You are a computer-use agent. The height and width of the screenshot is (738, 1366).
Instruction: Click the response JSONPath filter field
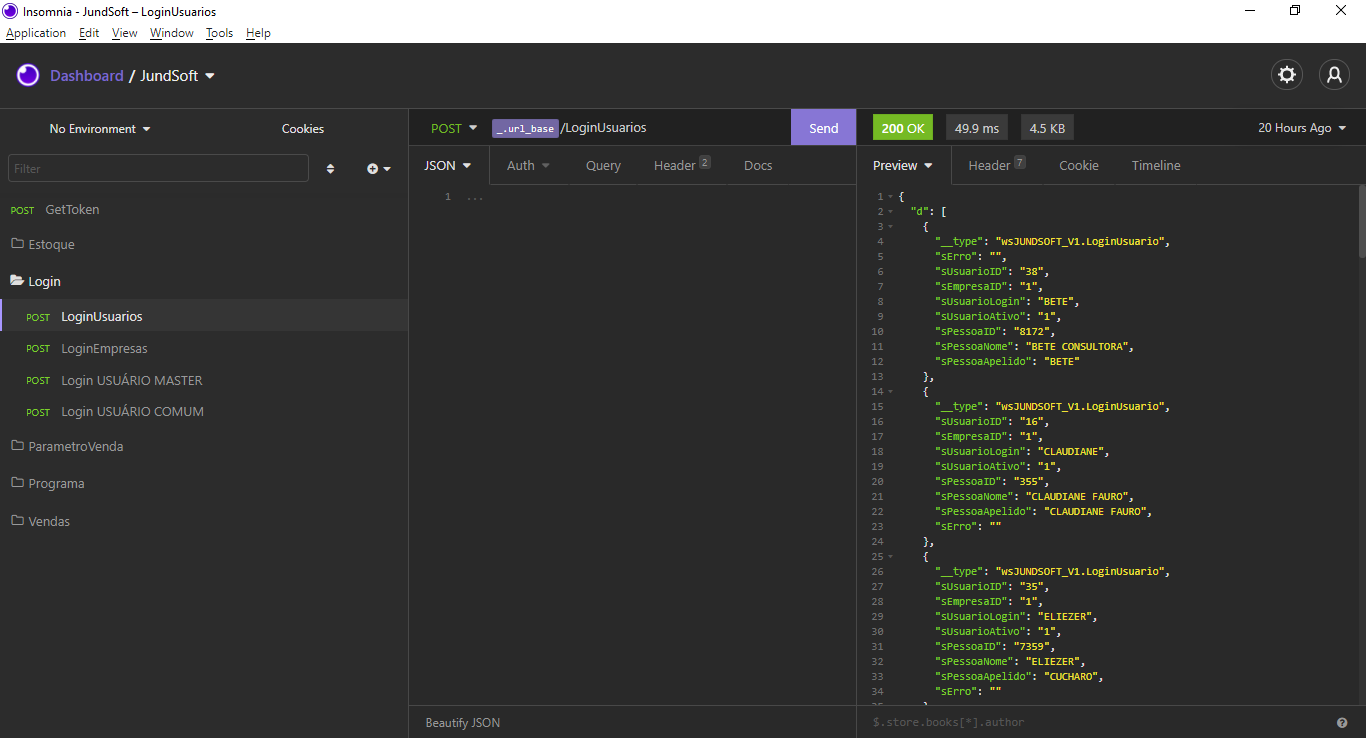pyautogui.click(x=1095, y=722)
